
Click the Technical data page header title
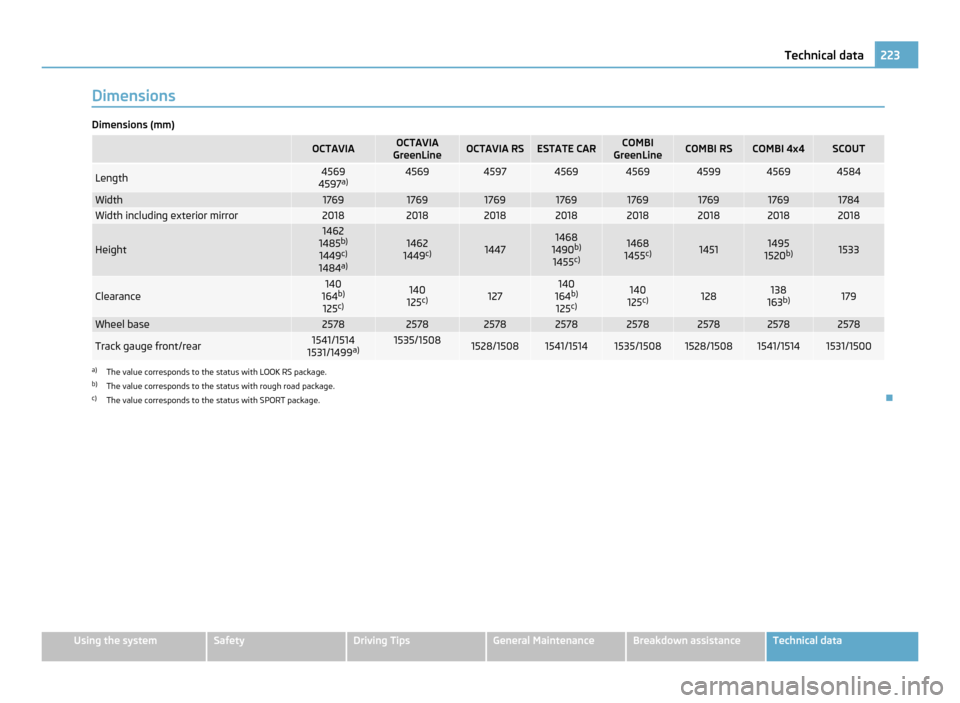[823, 55]
